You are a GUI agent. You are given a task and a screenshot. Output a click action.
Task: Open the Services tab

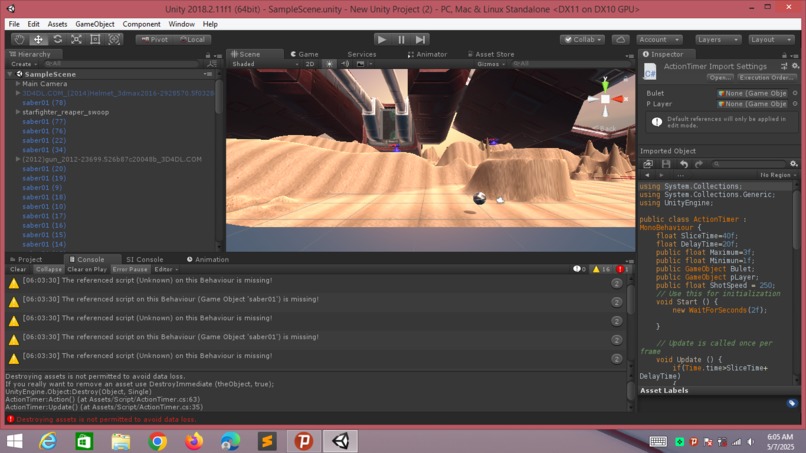click(361, 54)
